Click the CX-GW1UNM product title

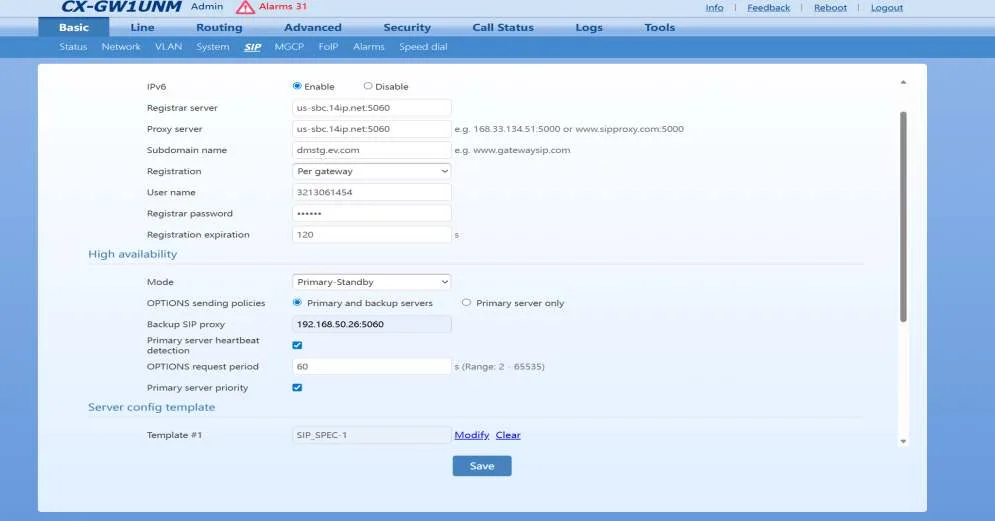tap(121, 7)
